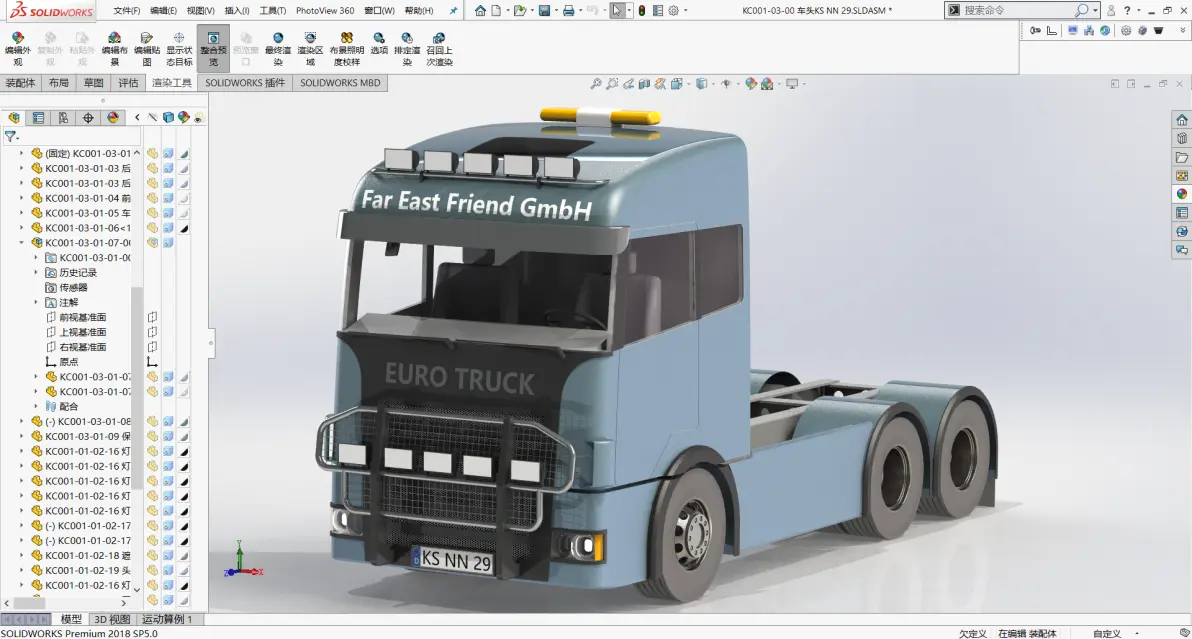Select the 渲染区域 render region tool
Viewport: 1192px width, 639px height.
(x=310, y=49)
